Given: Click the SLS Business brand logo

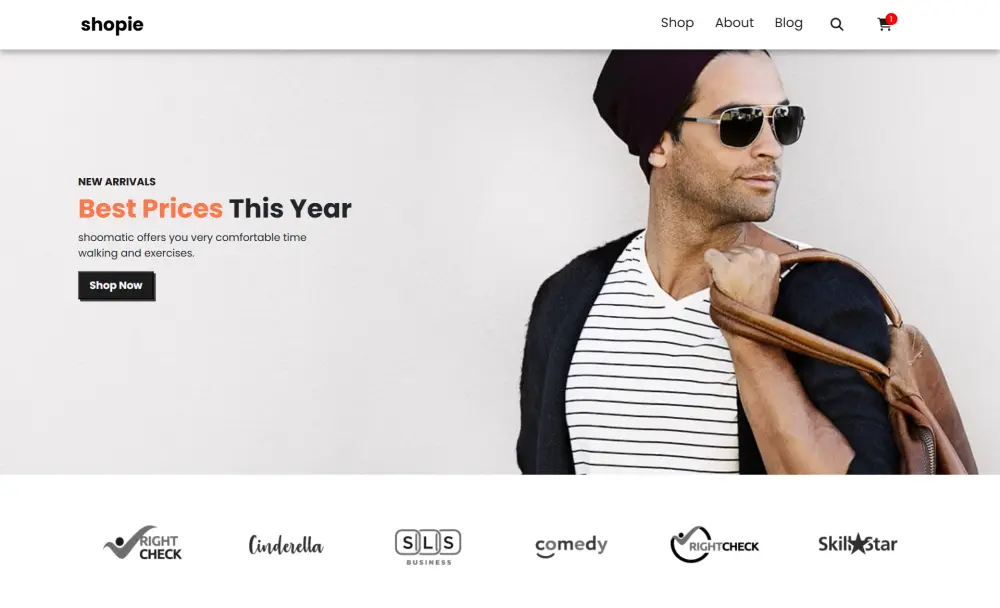Looking at the screenshot, I should 428,547.
